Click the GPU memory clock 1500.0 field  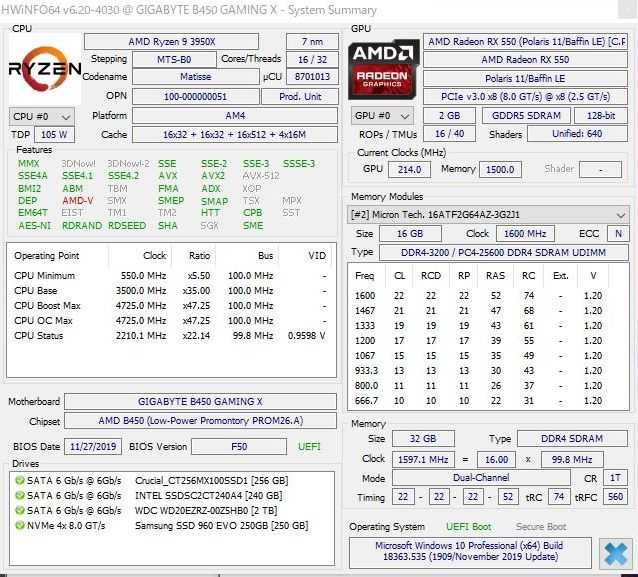coord(500,169)
